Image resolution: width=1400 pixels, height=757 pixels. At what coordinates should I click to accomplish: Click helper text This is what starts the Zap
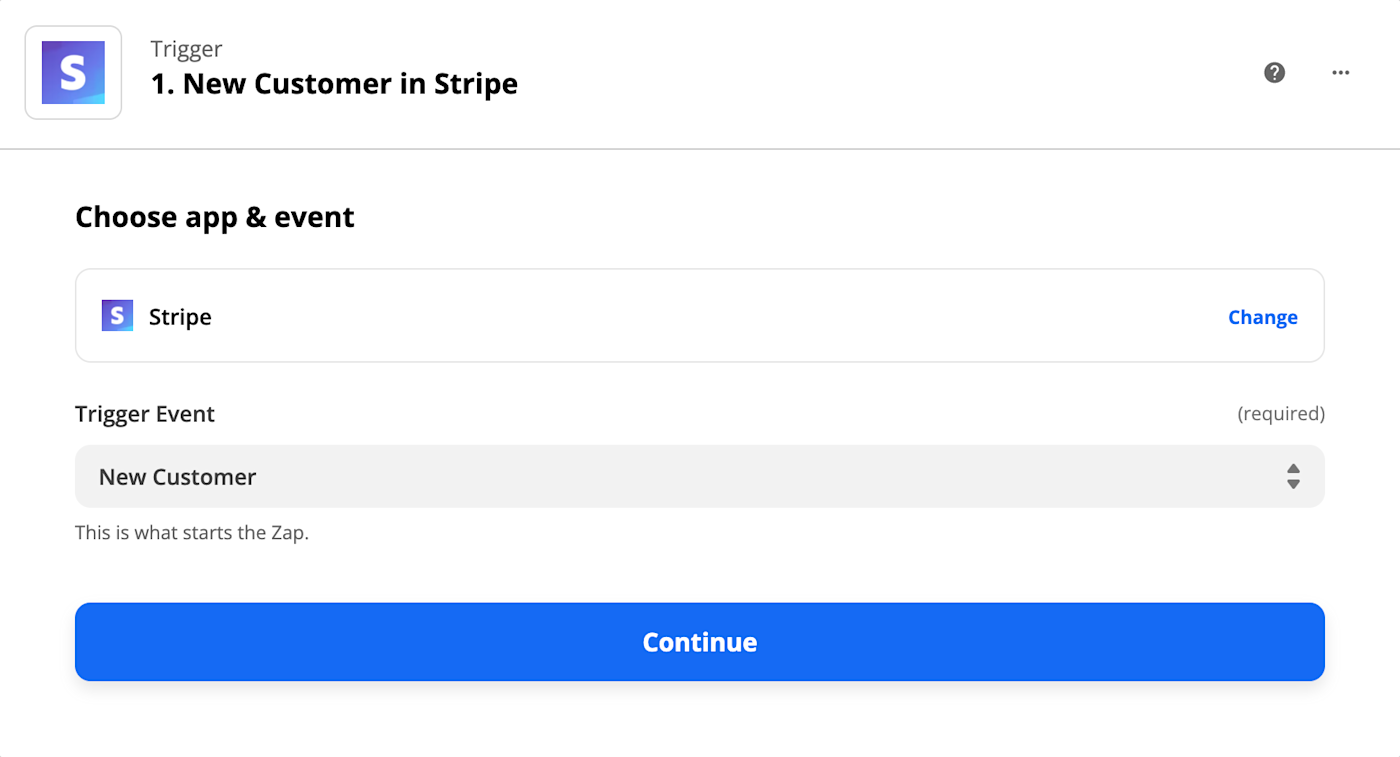coord(192,533)
